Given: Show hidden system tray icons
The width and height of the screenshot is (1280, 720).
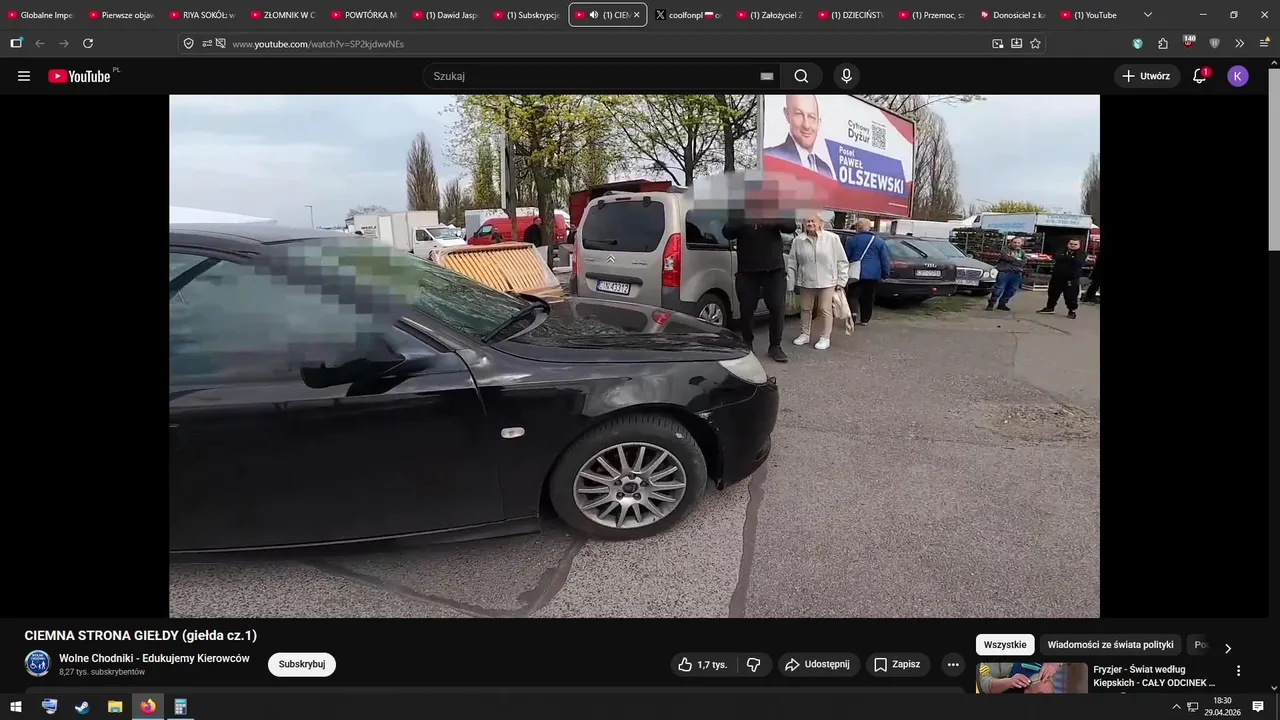Looking at the screenshot, I should [x=1176, y=707].
